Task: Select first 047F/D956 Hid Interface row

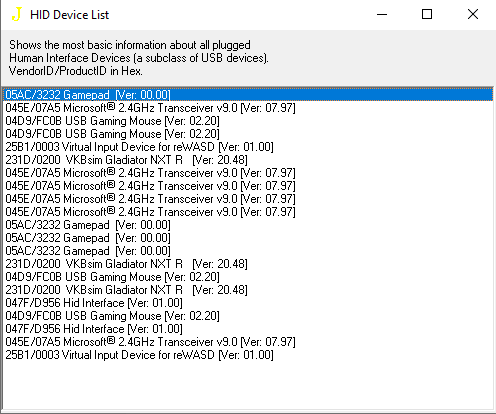Action: 248,303
